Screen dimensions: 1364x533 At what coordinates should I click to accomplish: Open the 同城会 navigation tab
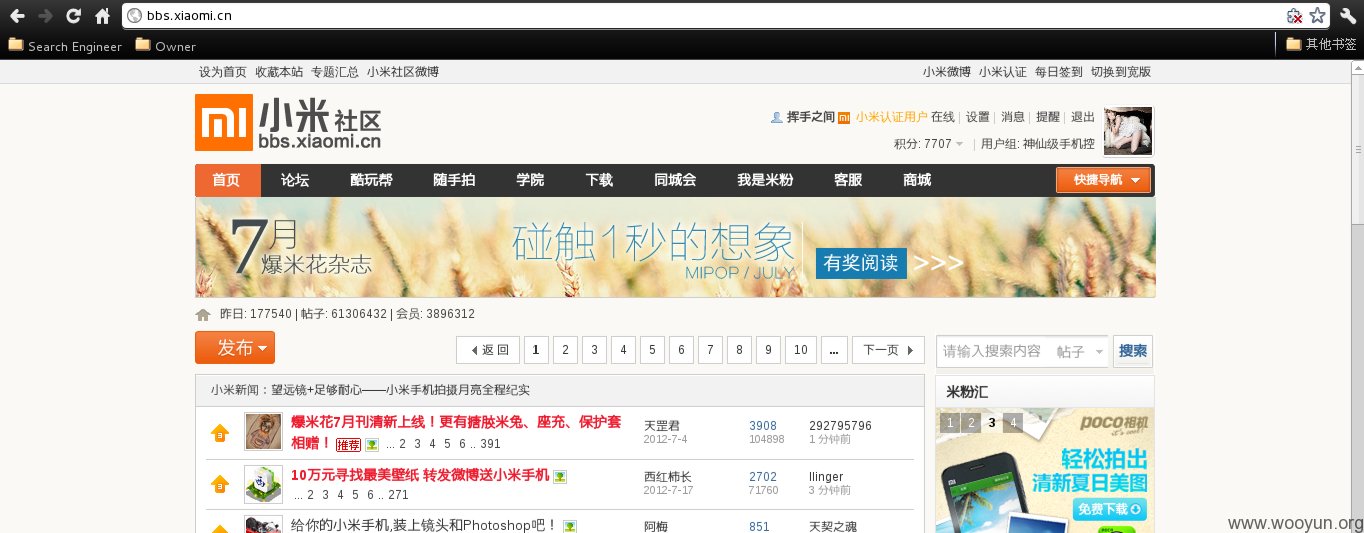[675, 180]
